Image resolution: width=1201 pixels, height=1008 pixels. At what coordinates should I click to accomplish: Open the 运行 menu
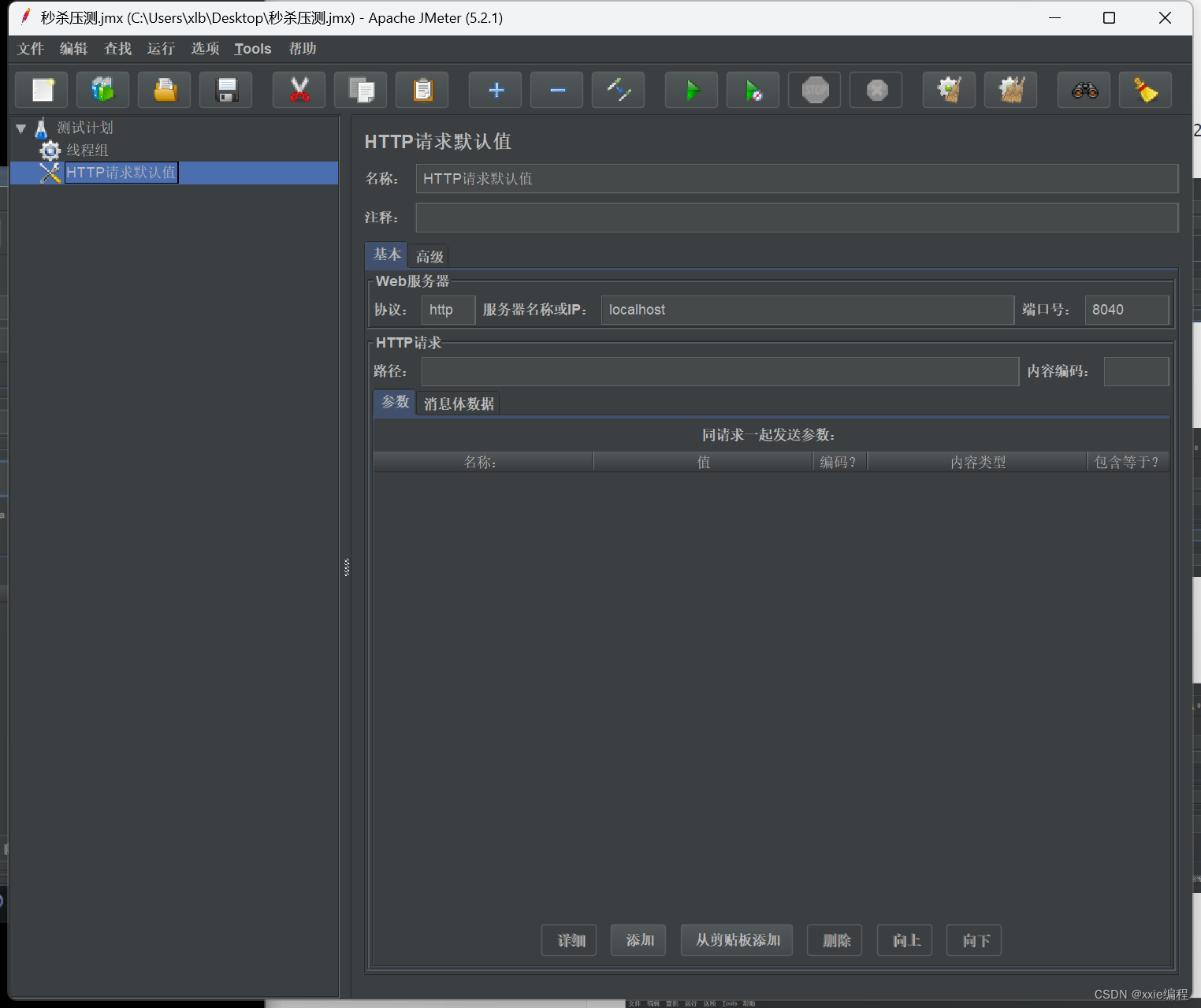pos(161,49)
